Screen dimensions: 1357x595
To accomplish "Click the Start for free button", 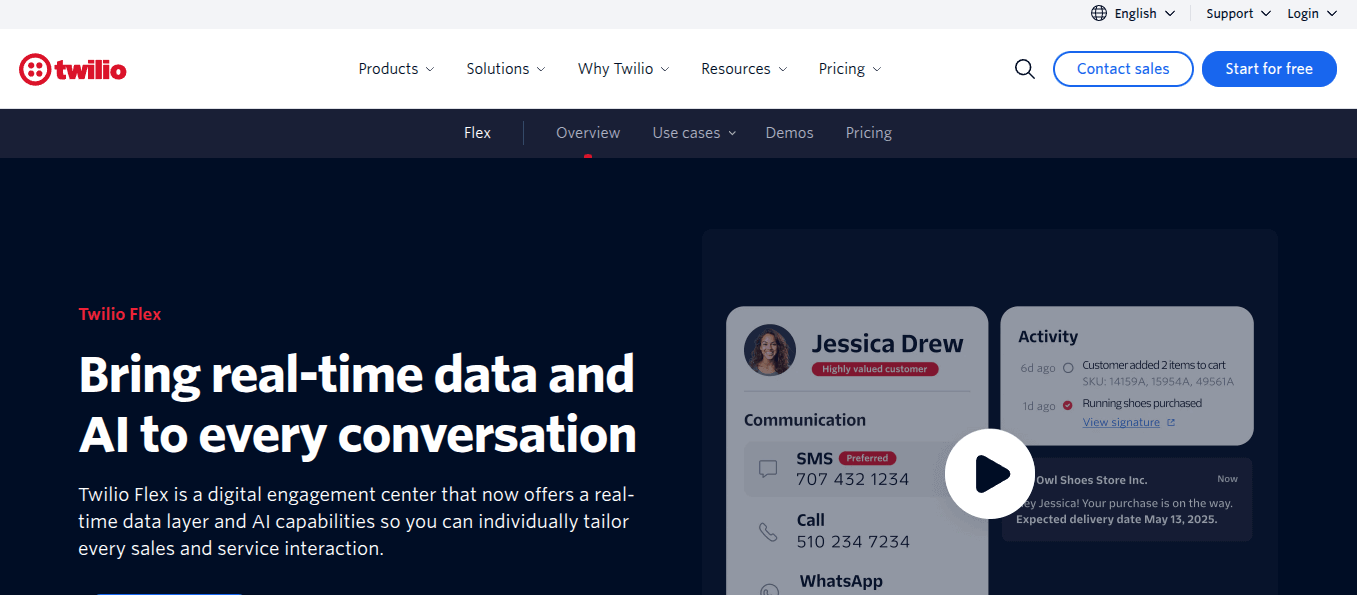I will tap(1269, 69).
